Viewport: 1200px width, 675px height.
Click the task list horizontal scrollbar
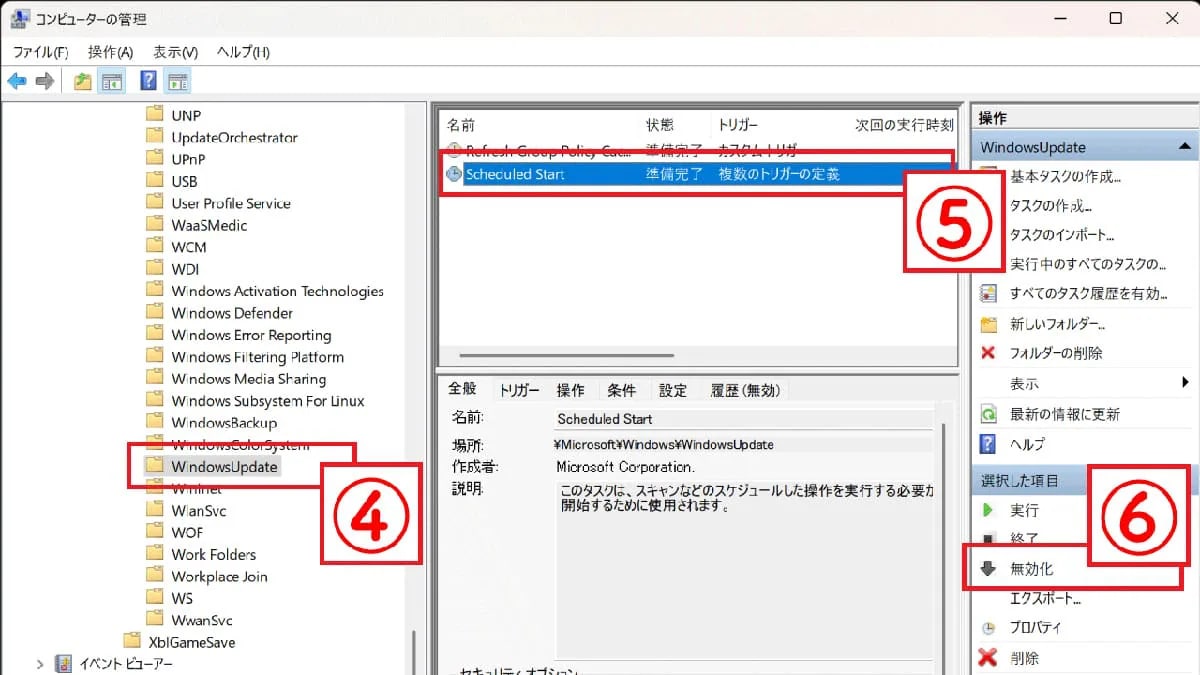pyautogui.click(x=567, y=355)
